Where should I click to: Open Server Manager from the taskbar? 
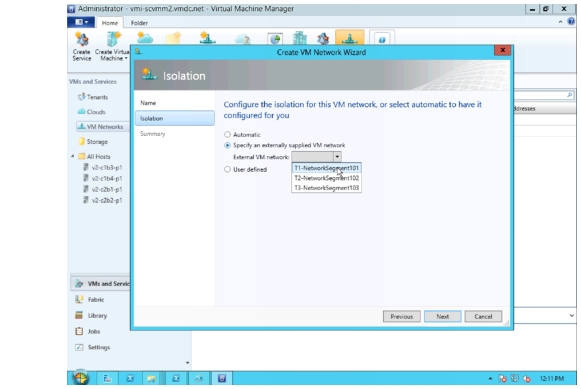[107, 378]
